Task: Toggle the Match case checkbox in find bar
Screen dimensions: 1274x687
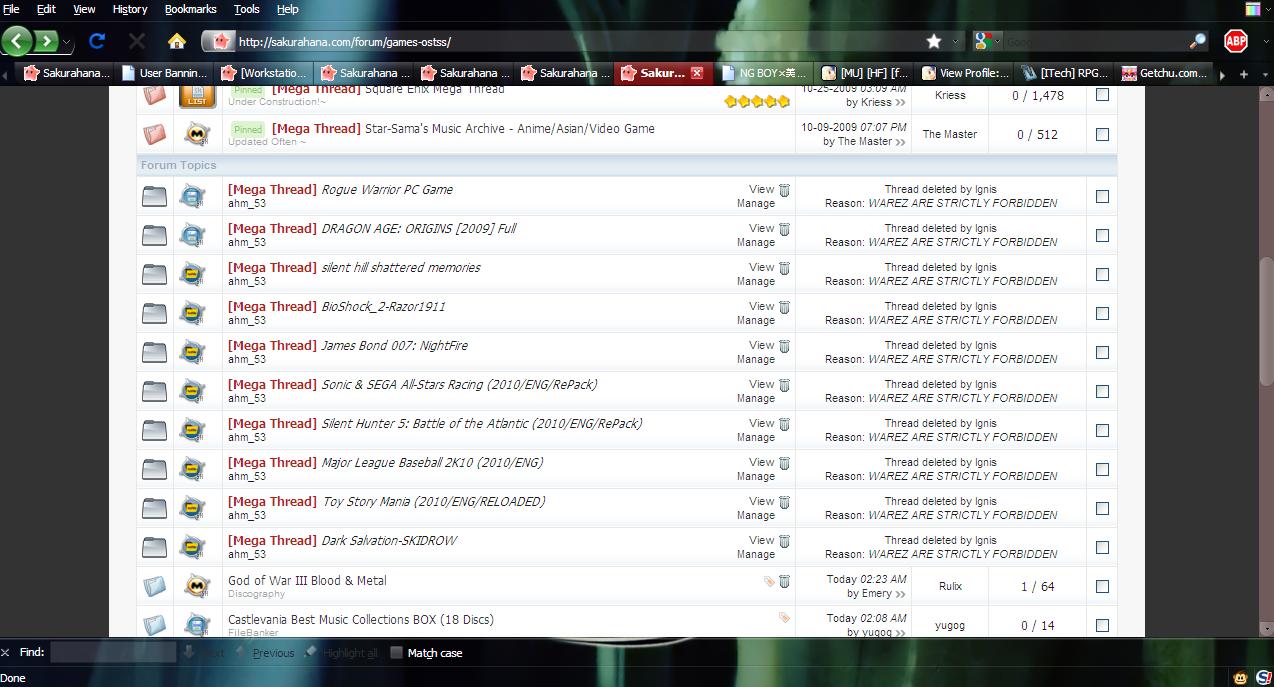Action: 396,652
